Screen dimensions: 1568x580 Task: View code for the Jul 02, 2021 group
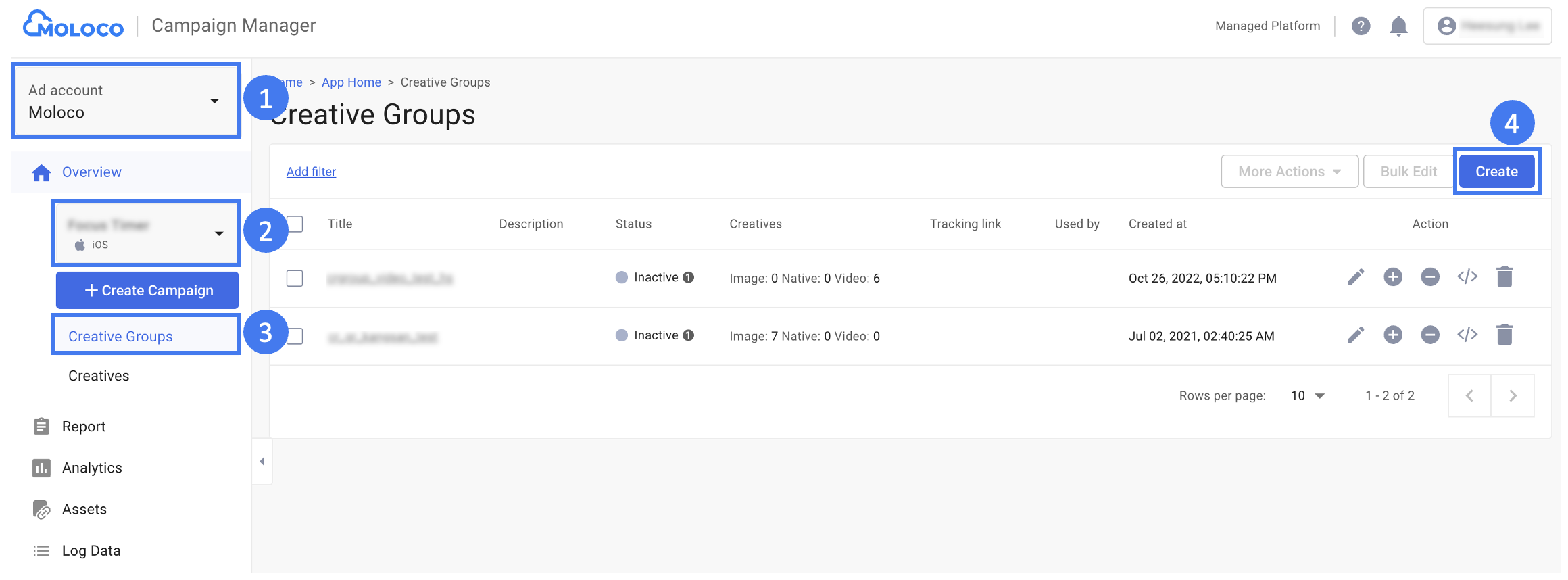(1467, 335)
